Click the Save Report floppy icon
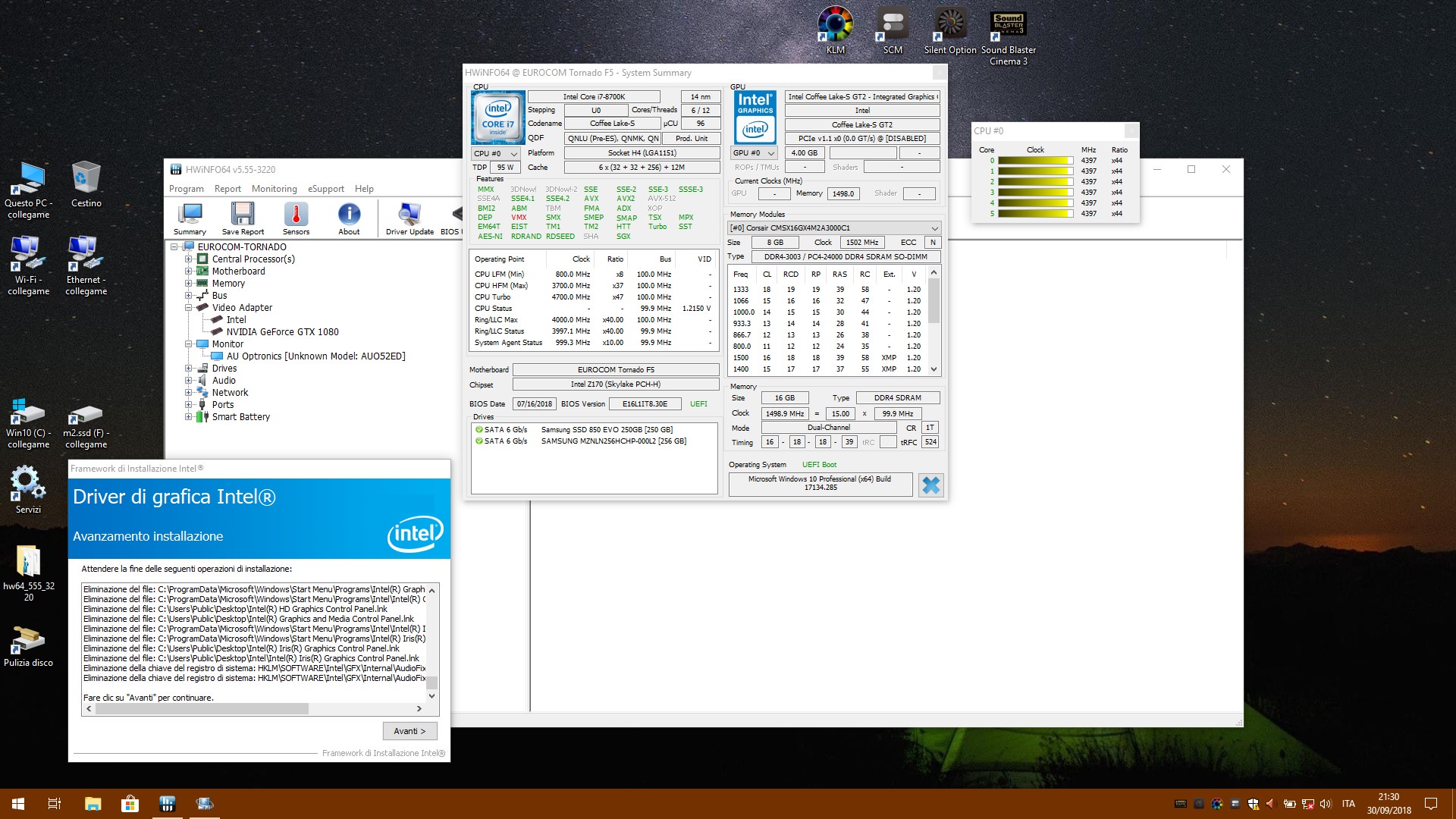The width and height of the screenshot is (1456, 819). click(243, 219)
